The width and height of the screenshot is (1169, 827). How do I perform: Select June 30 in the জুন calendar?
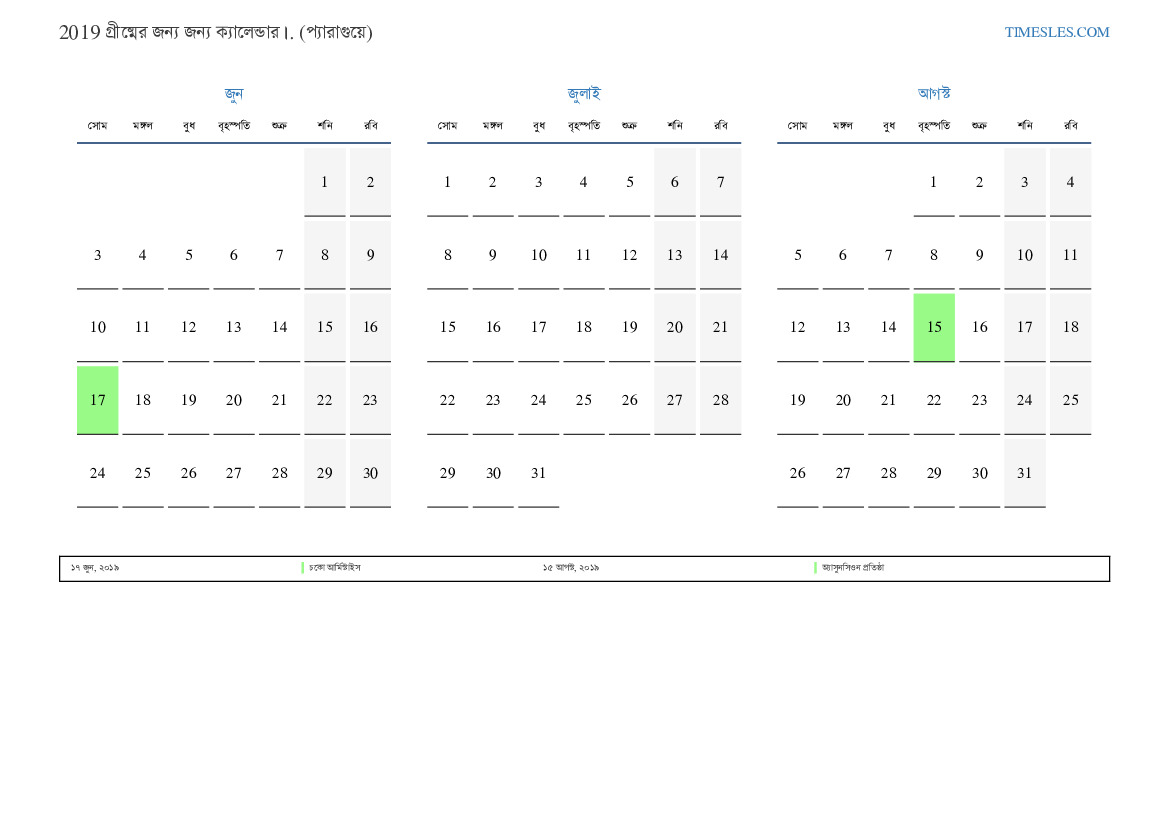coord(371,473)
